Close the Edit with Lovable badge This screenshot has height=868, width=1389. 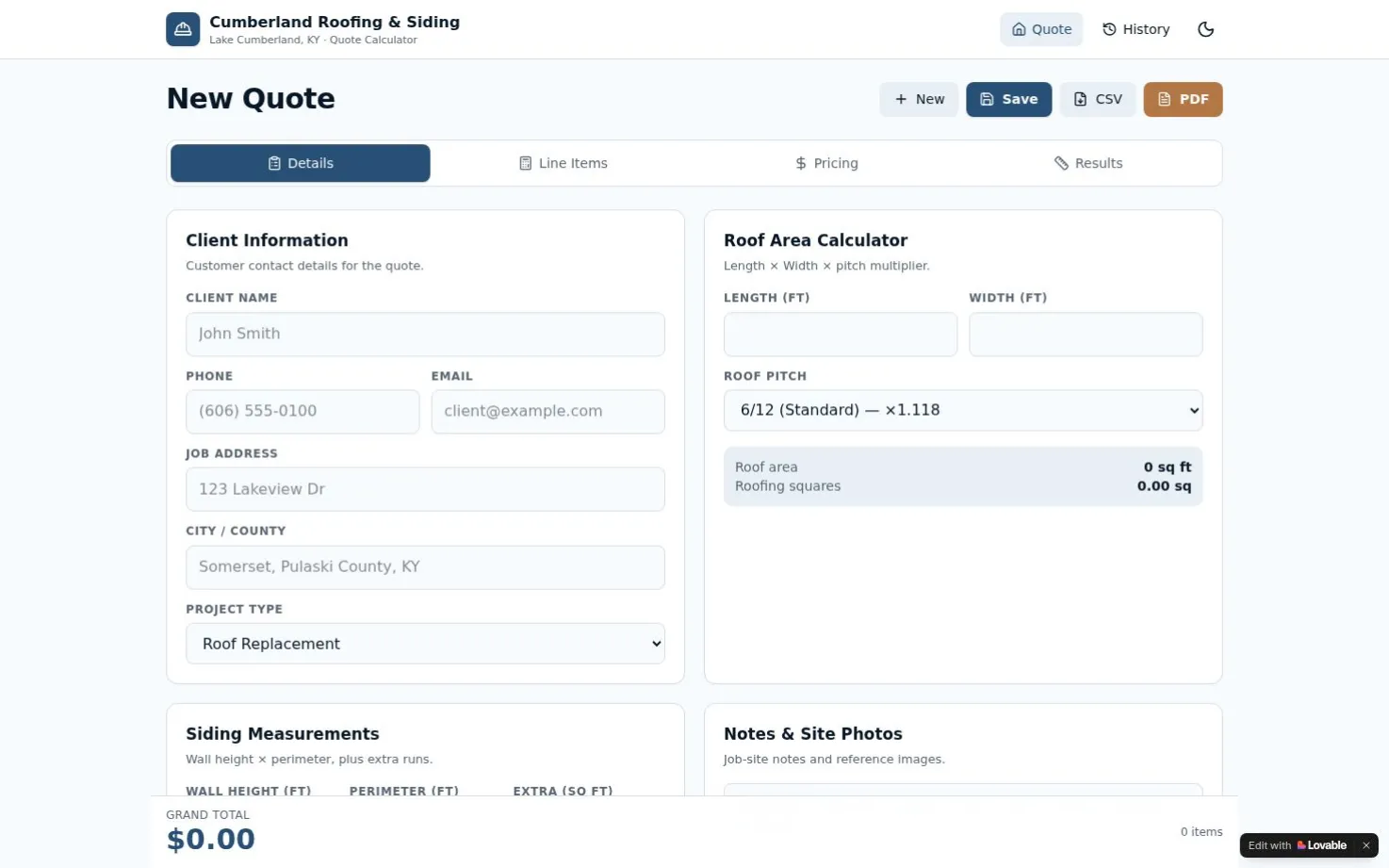[x=1365, y=845]
